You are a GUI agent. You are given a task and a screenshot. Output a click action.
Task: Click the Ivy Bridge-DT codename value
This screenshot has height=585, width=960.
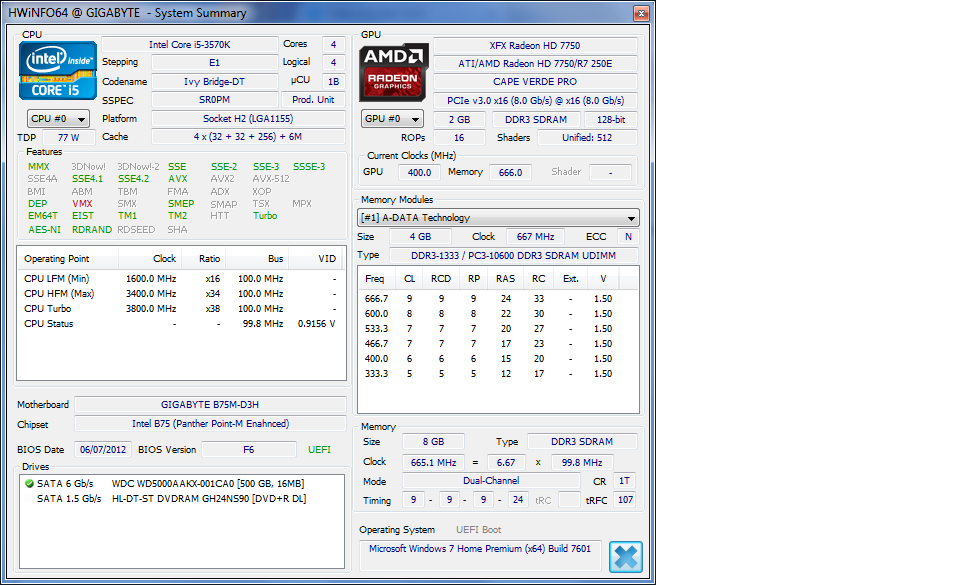tap(214, 81)
